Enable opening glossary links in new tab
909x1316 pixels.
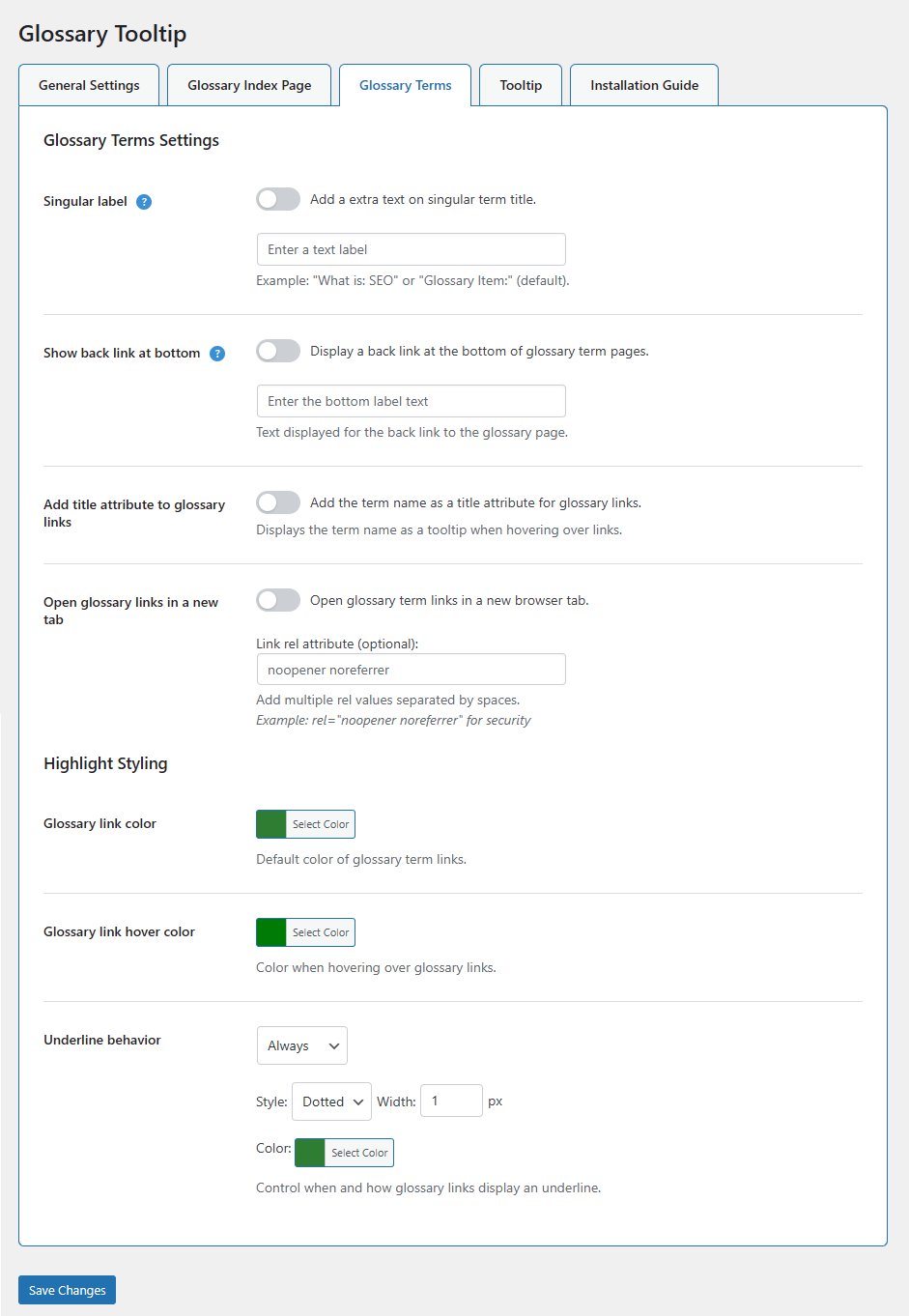(x=278, y=600)
